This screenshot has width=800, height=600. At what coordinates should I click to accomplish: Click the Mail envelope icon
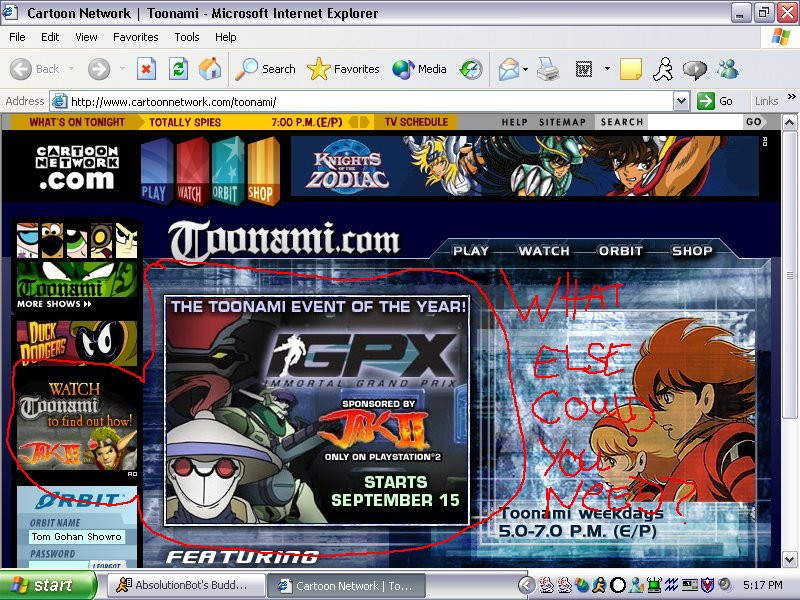pos(509,69)
